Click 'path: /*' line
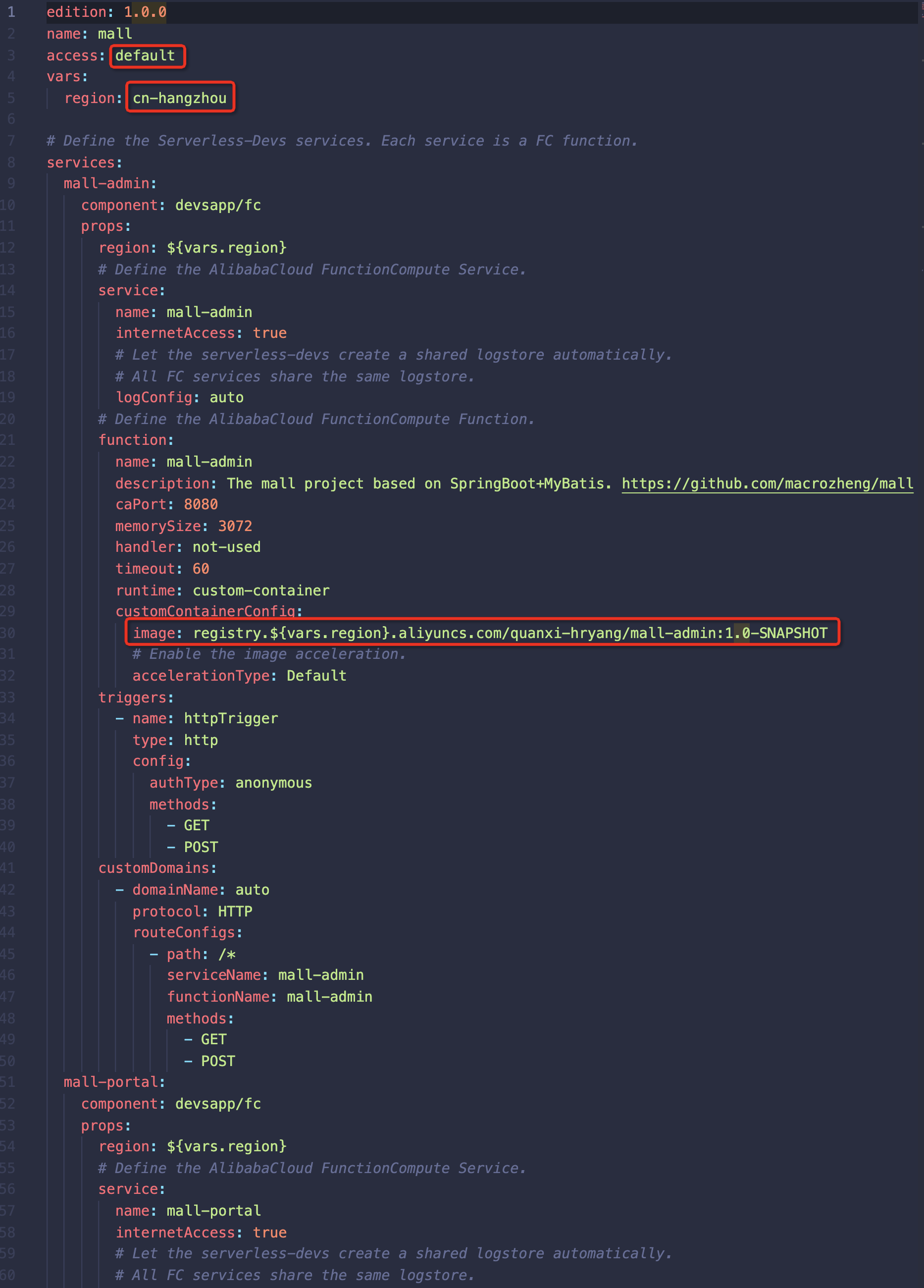The image size is (924, 1288). tap(201, 954)
